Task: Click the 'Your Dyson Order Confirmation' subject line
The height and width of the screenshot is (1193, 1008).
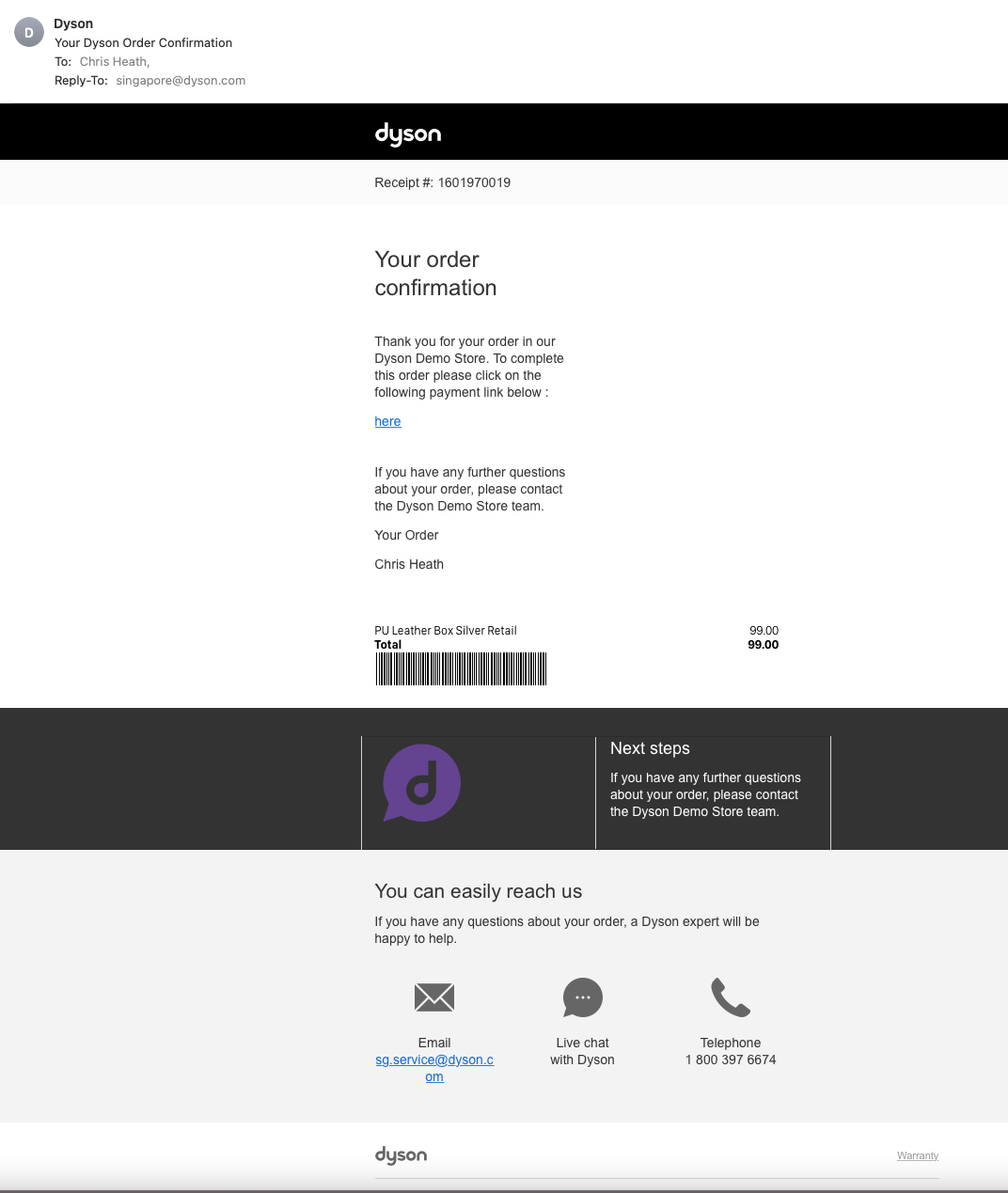Action: [143, 43]
